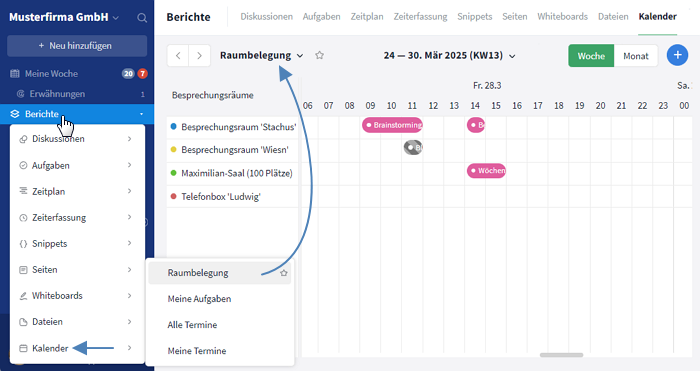The width and height of the screenshot is (700, 371).
Task: Open the Dateien tab in top bar
Action: tap(613, 17)
